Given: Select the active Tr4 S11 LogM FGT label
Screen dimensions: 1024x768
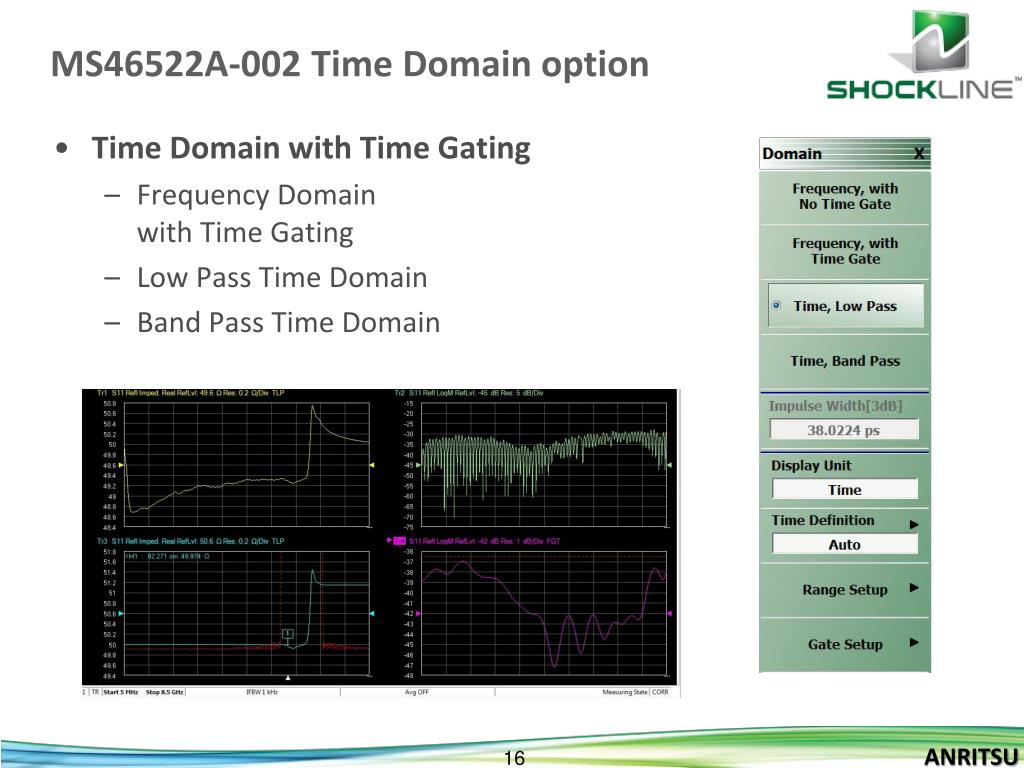Looking at the screenshot, I should [x=477, y=541].
